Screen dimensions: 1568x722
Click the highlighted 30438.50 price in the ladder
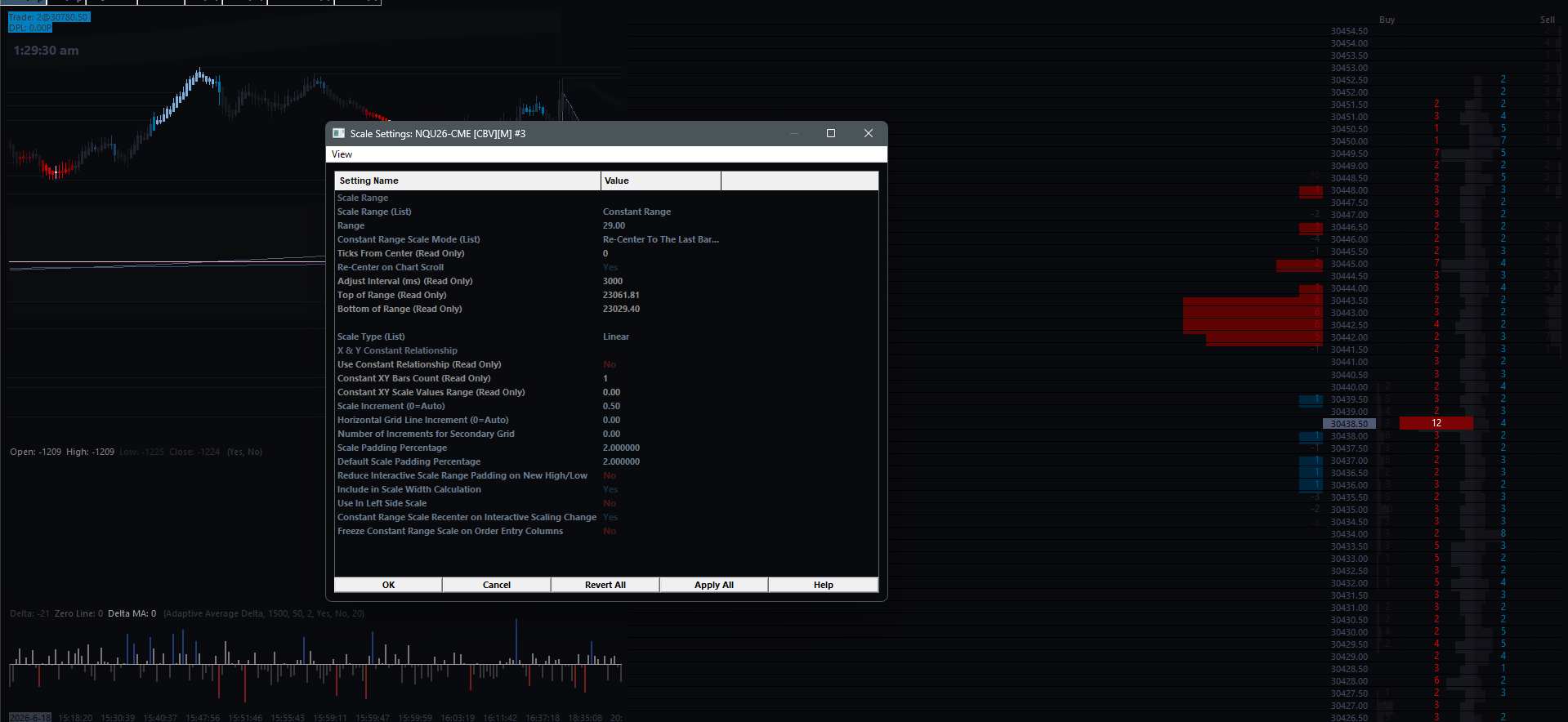[1349, 424]
